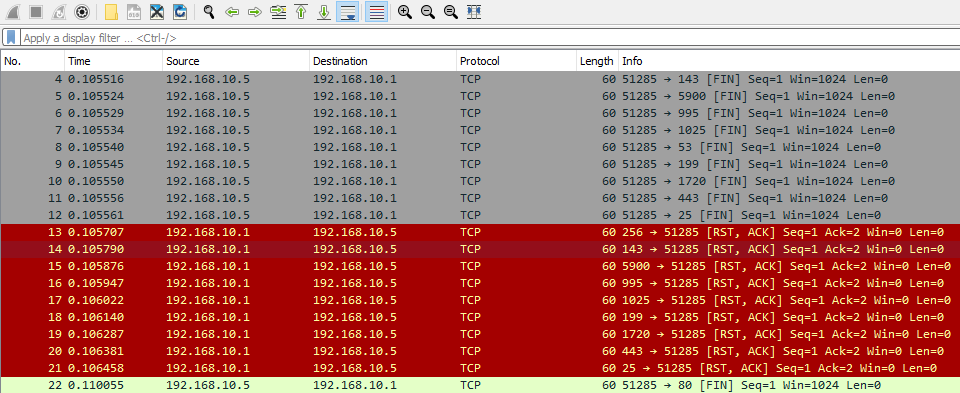Toggle packet list colorization
The height and width of the screenshot is (393, 960).
tap(377, 12)
